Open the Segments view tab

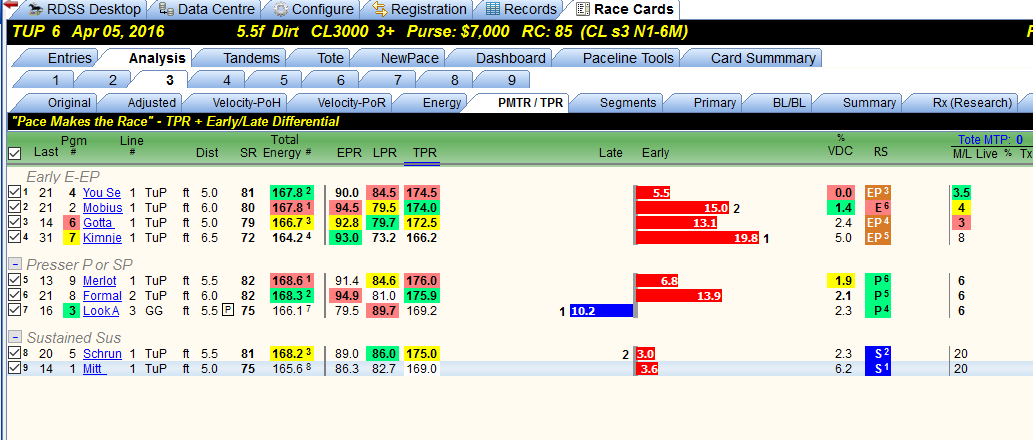619,103
